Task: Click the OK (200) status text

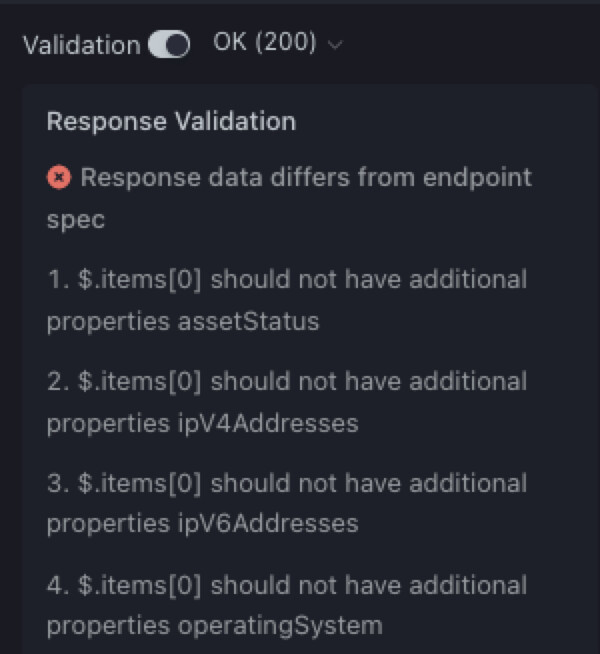Action: (x=265, y=43)
